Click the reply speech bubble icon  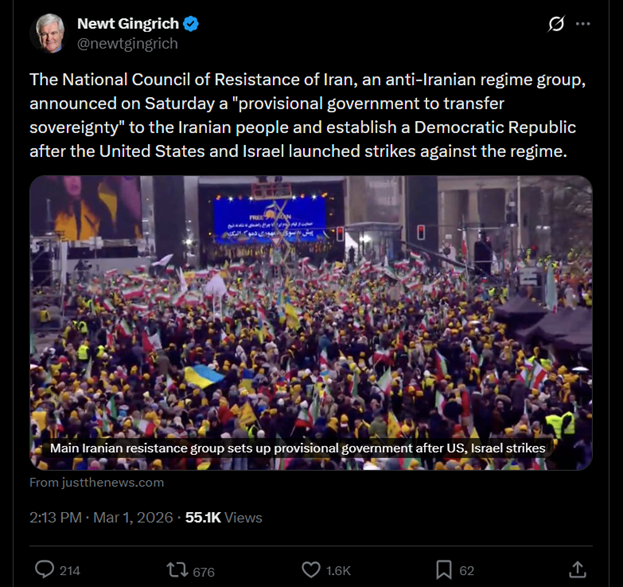(x=44, y=569)
